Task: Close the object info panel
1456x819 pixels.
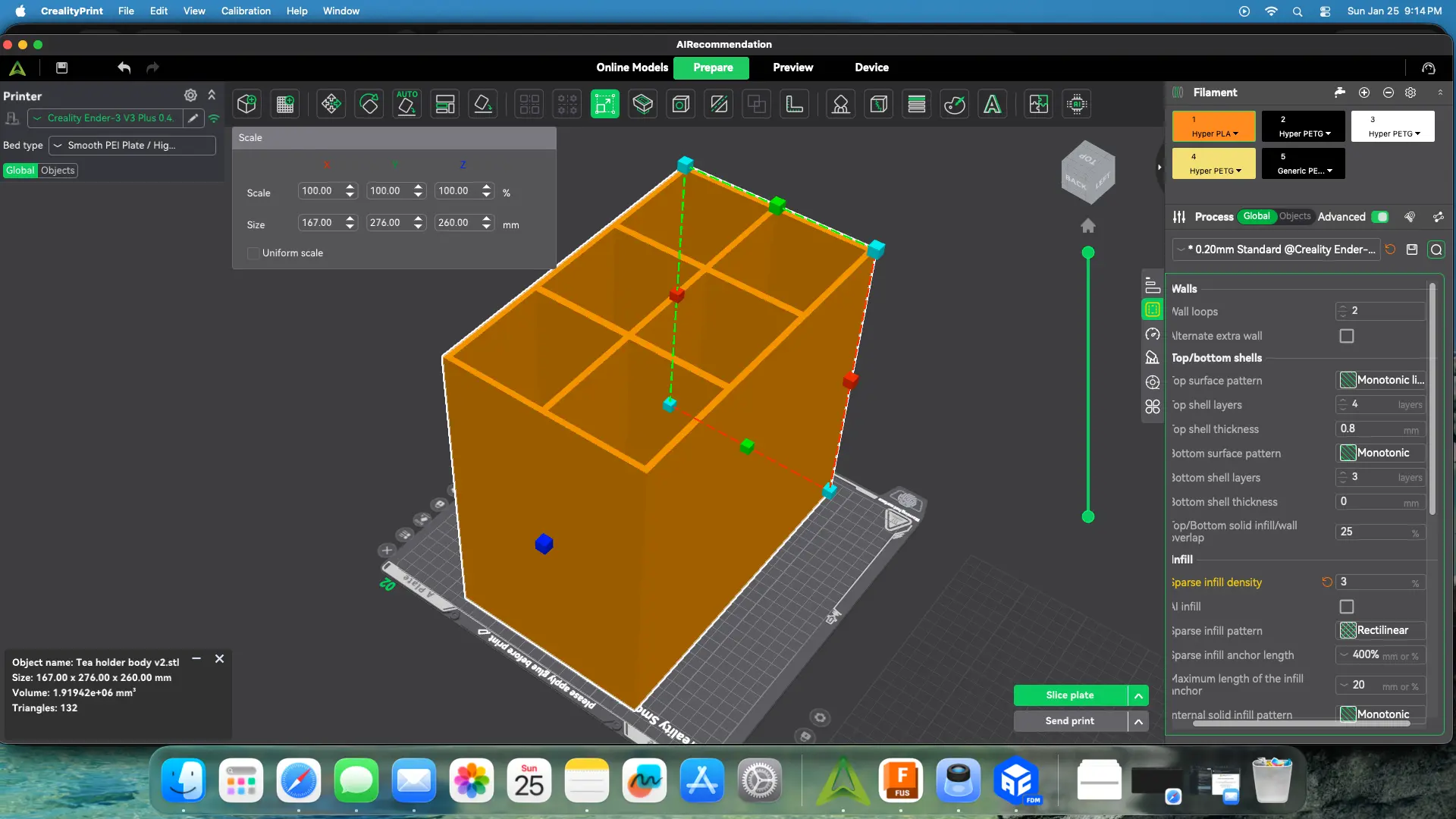Action: 219,659
